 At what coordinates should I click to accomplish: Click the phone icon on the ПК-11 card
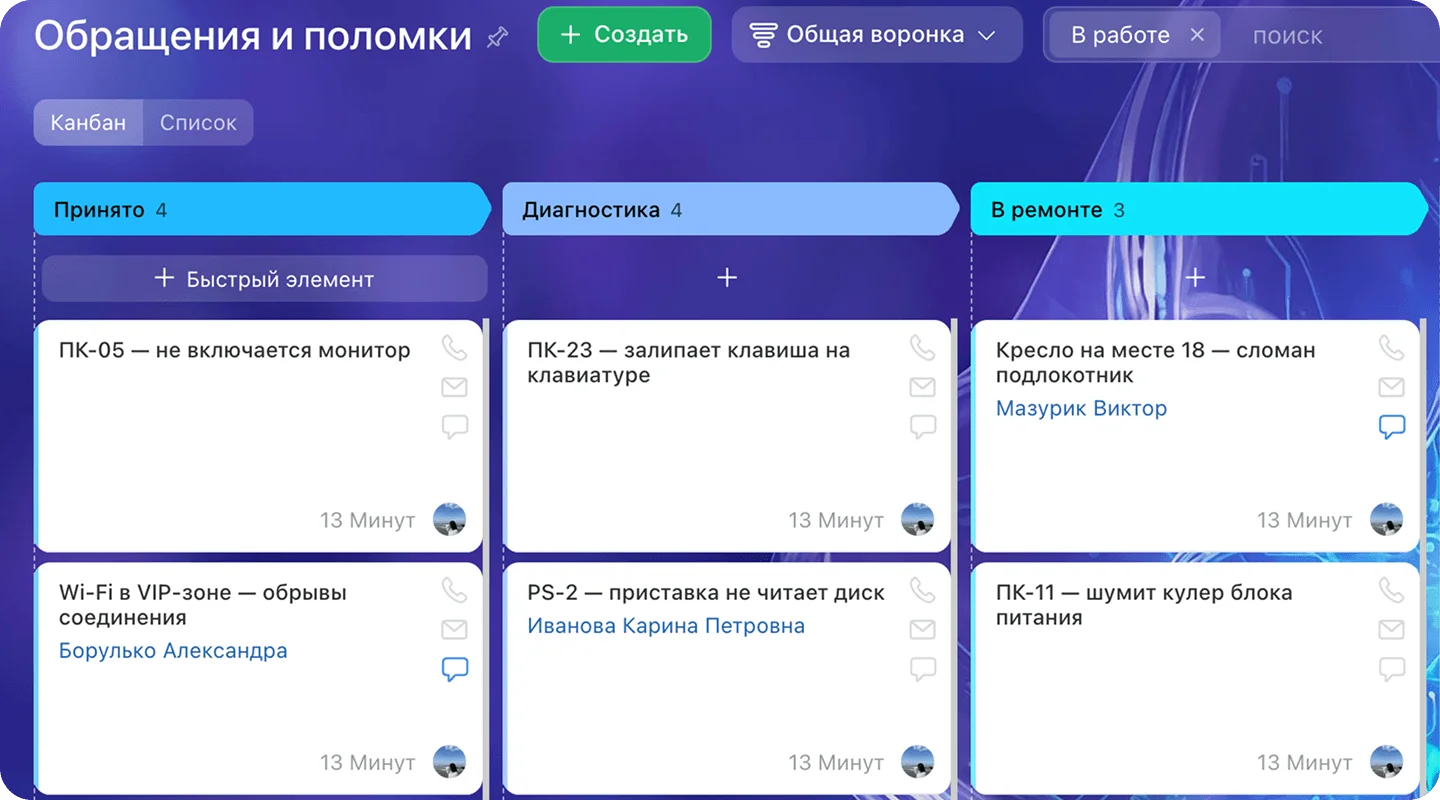tap(1391, 590)
